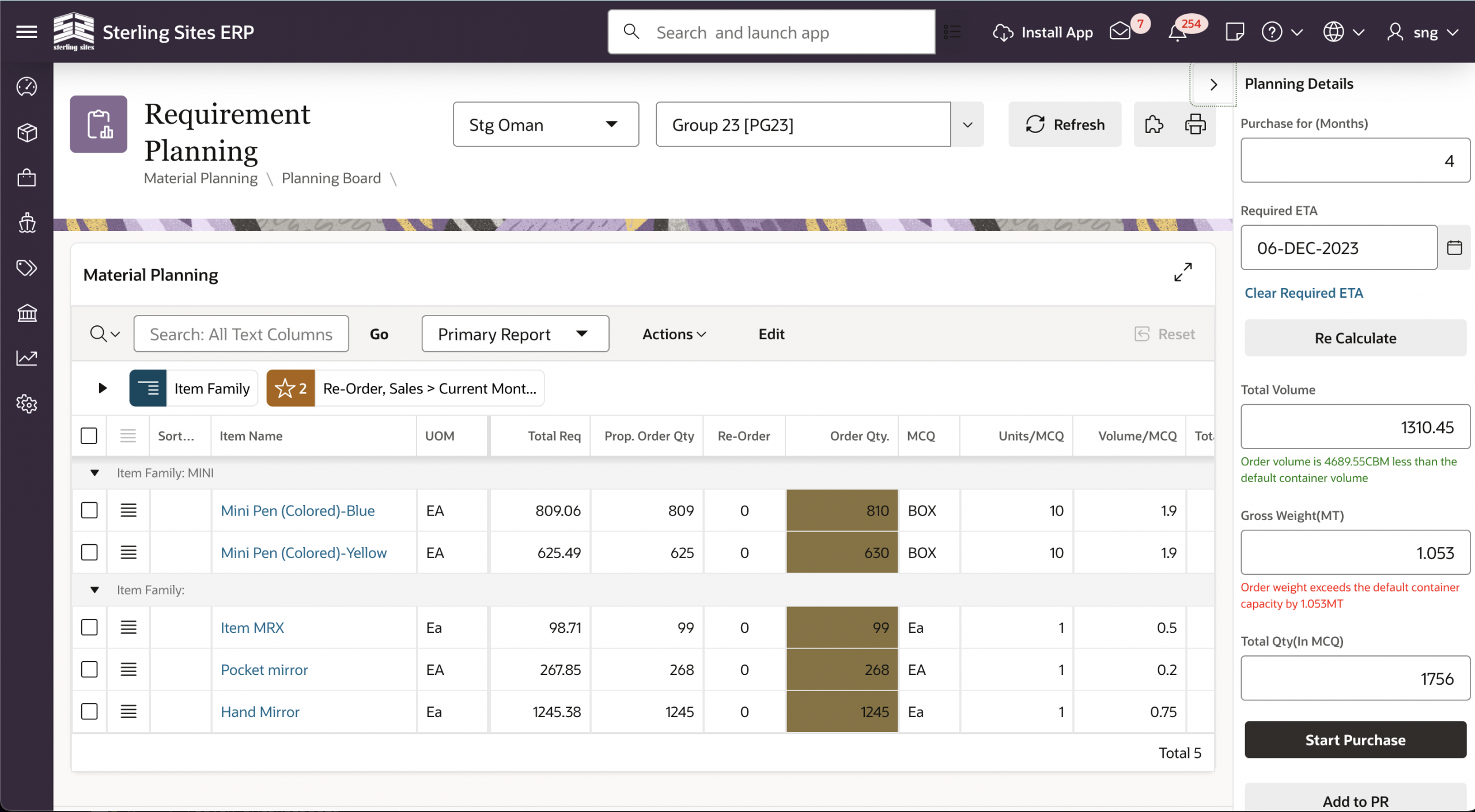Click the globe language icon in the header
The image size is (1475, 812).
[x=1334, y=32]
